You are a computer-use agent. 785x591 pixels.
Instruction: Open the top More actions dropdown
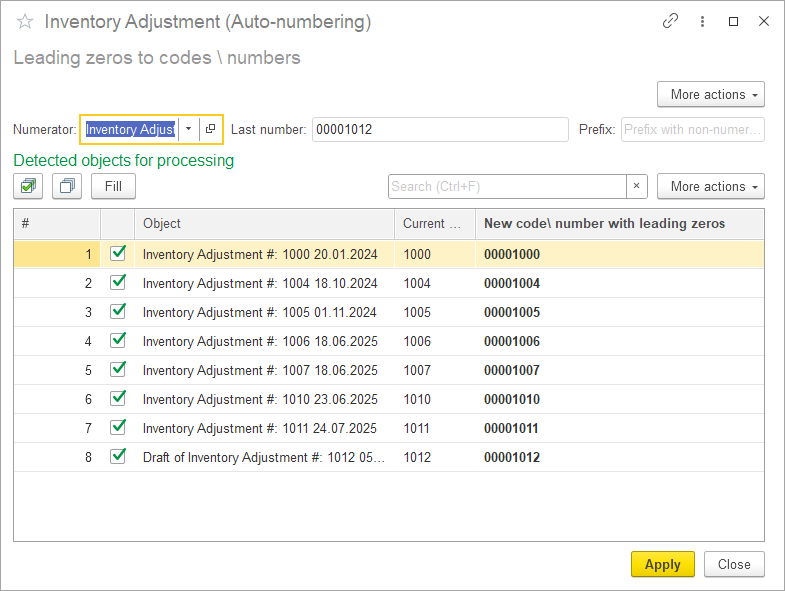(710, 94)
